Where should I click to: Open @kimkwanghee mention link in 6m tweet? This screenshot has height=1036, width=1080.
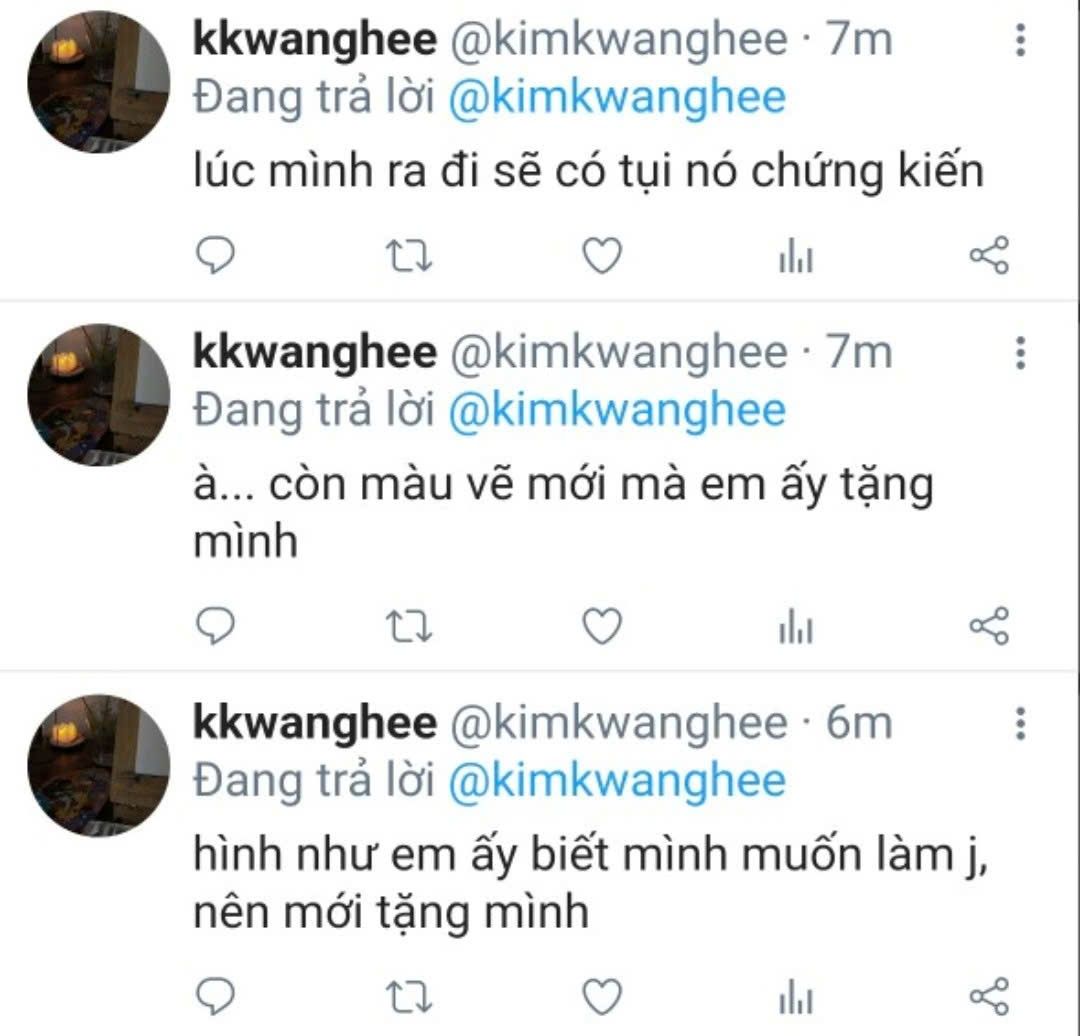click(x=617, y=782)
